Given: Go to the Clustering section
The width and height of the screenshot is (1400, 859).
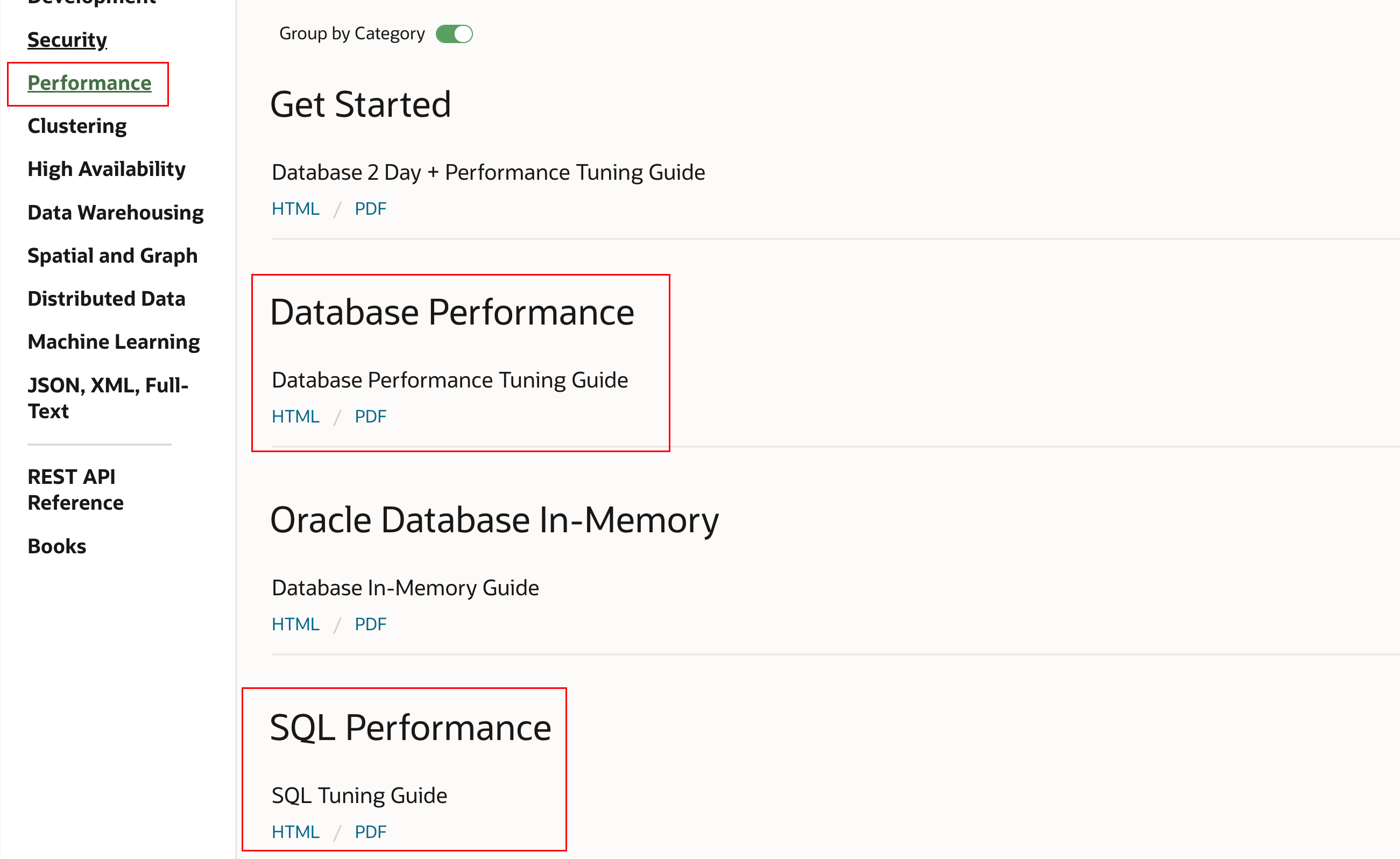Looking at the screenshot, I should point(77,126).
